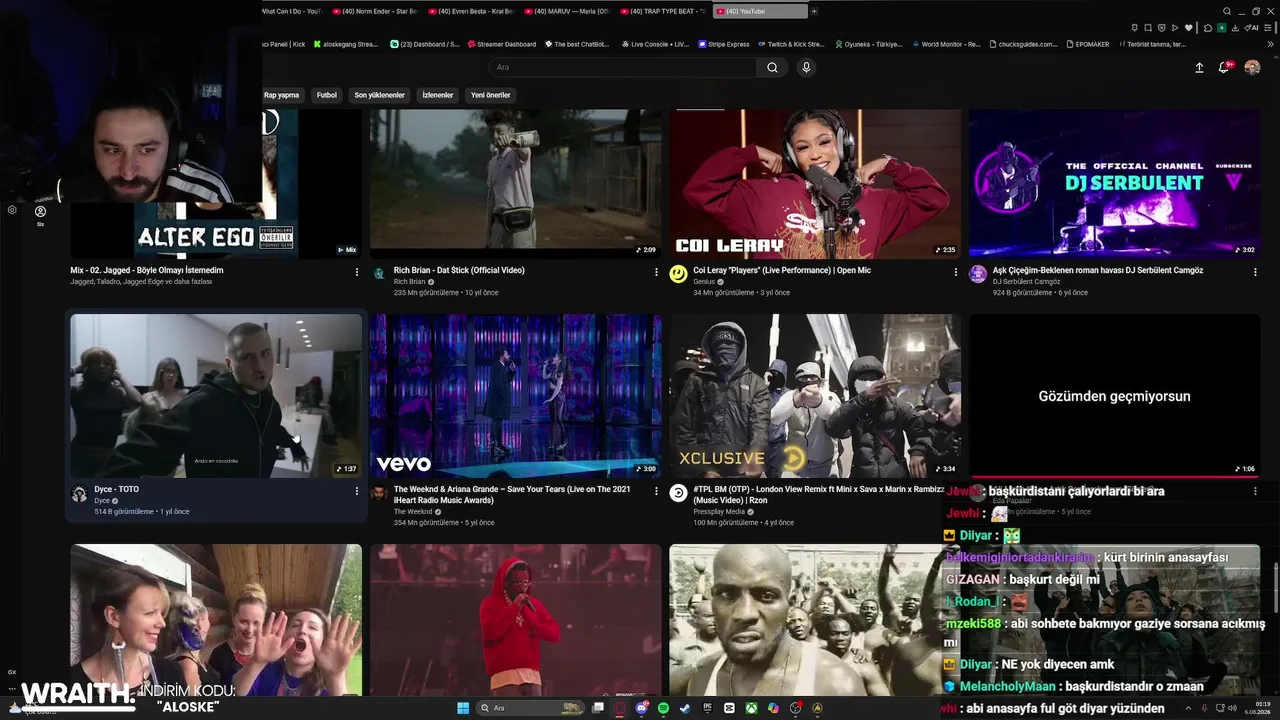1280x720 pixels.
Task: Select the 'Rap yapma' filter chip
Action: 281,95
